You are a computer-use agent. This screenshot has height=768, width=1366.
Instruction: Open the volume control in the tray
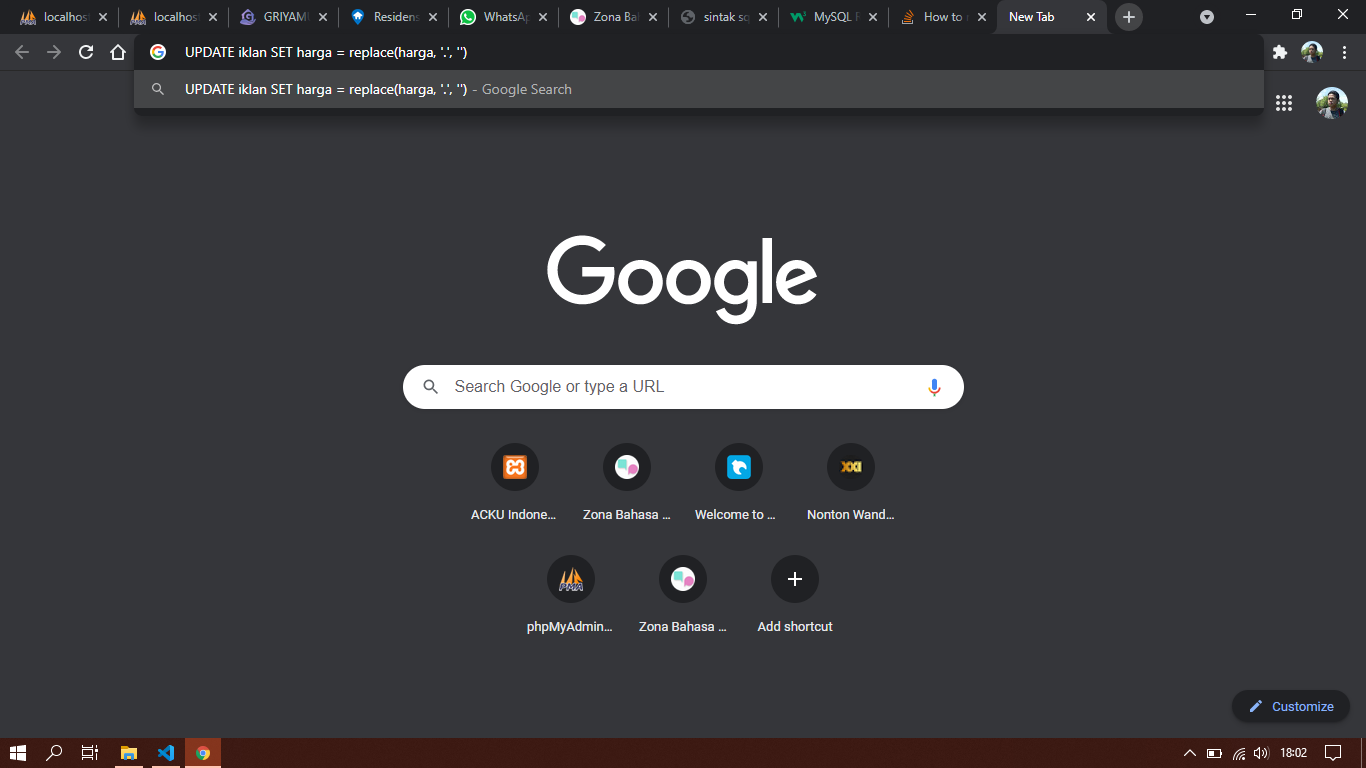point(1261,753)
